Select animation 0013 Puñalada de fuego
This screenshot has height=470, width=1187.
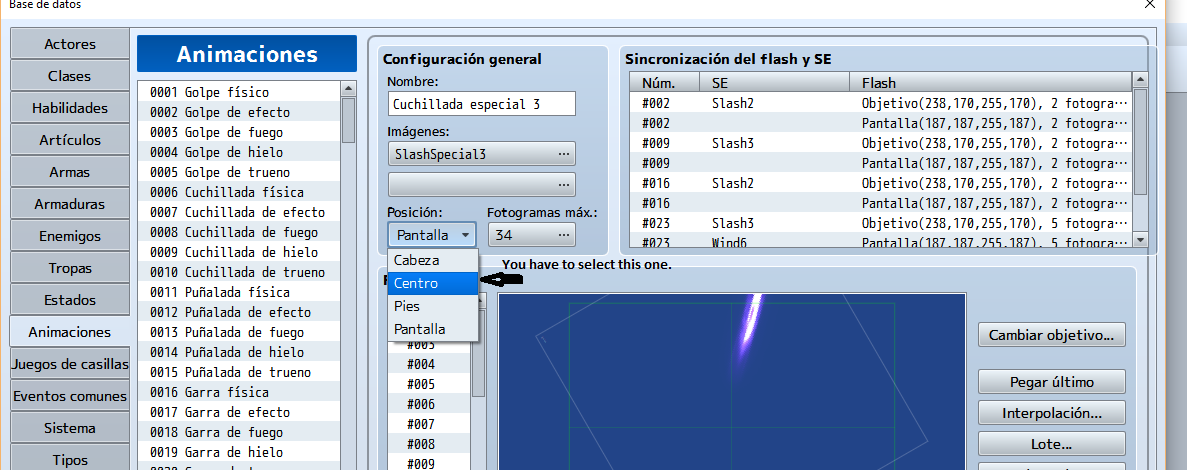point(239,332)
